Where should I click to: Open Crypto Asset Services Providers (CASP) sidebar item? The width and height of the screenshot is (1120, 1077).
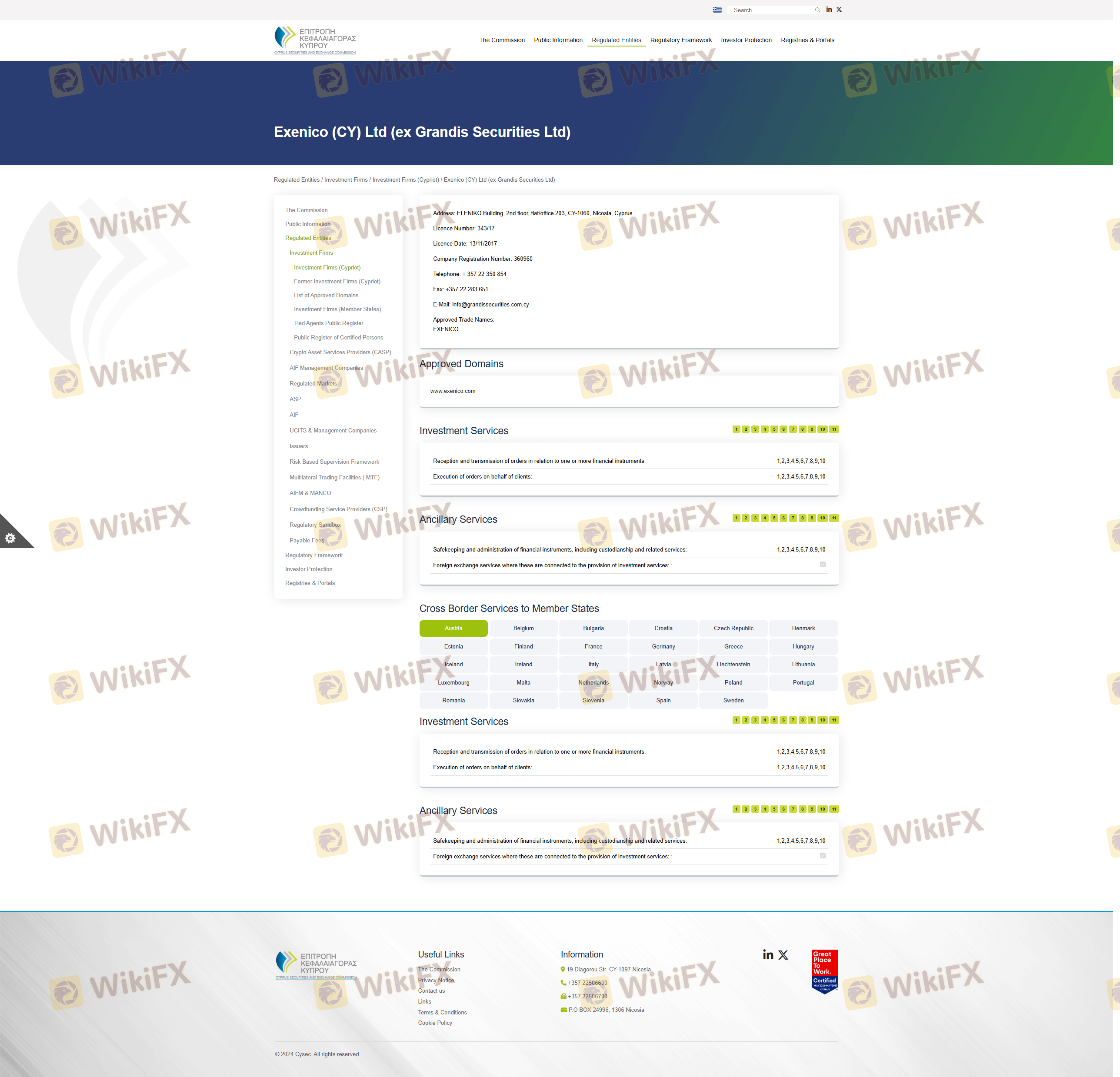[x=340, y=352]
